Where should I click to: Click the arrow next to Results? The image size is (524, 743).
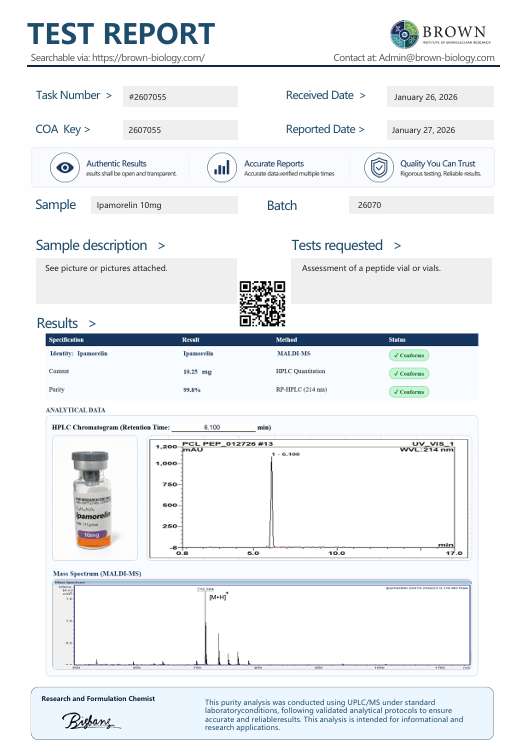pyautogui.click(x=92, y=324)
